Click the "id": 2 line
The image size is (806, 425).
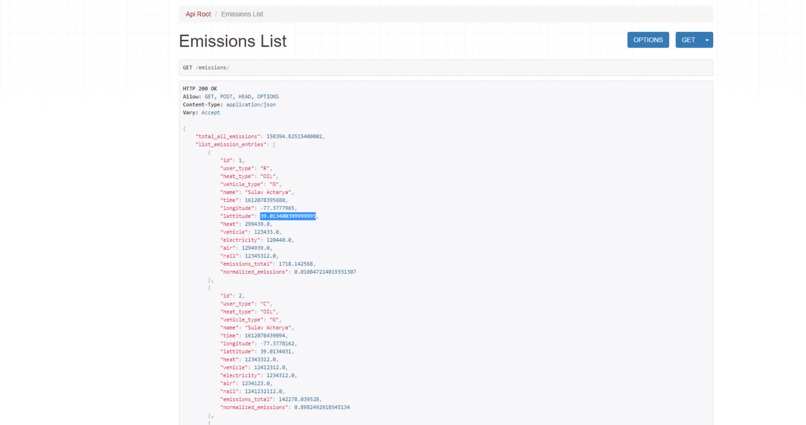(232, 296)
